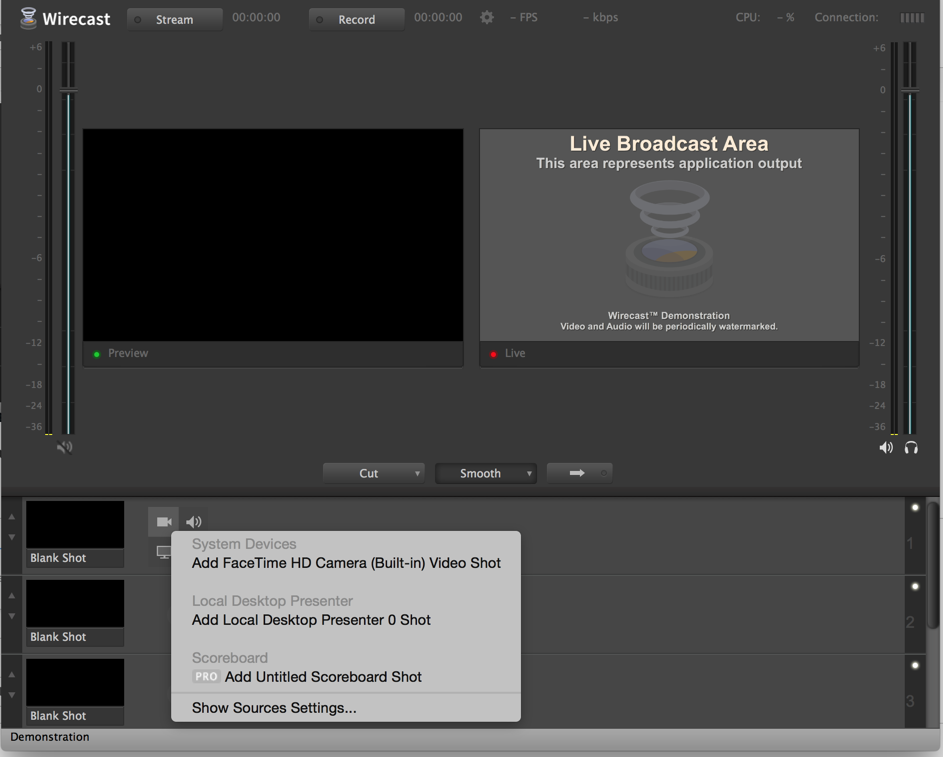Select the Cut transition button
This screenshot has width=943, height=757.
click(373, 473)
